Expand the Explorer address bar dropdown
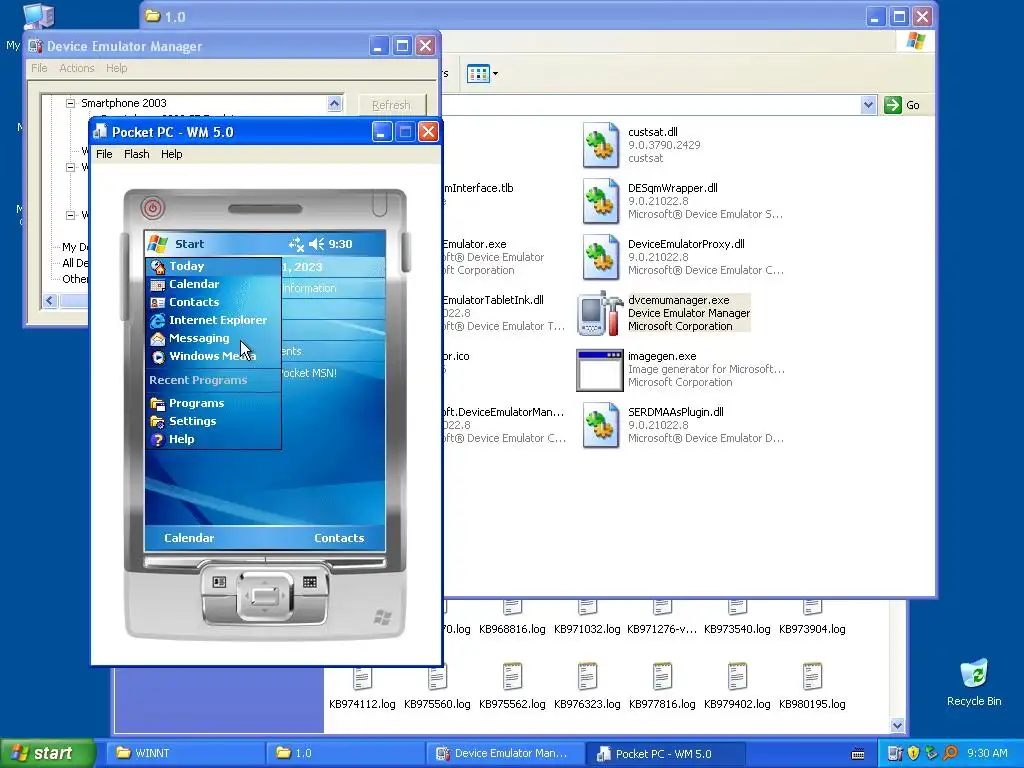The height and width of the screenshot is (768, 1024). pyautogui.click(x=868, y=104)
